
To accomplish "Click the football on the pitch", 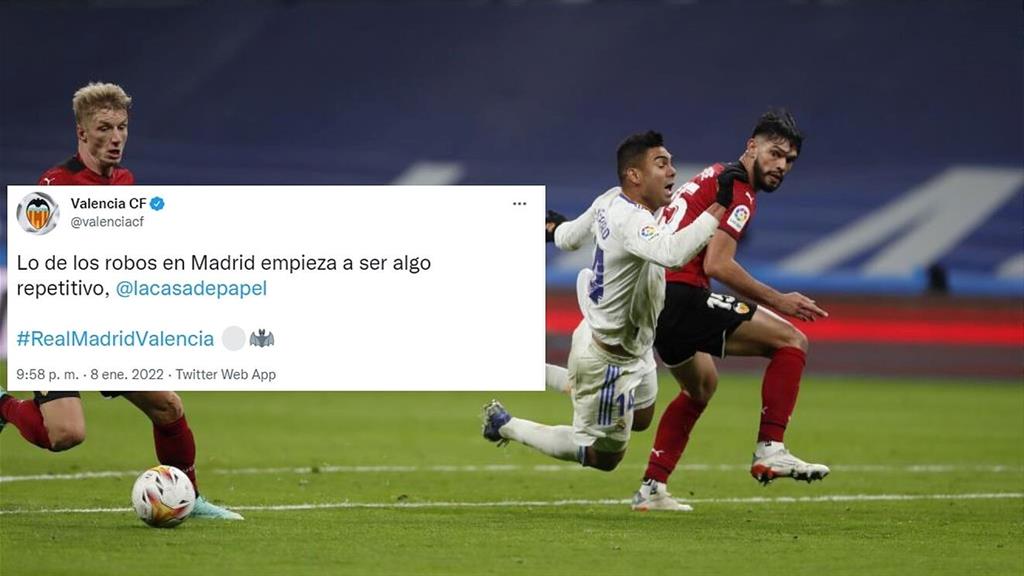I will (x=163, y=496).
